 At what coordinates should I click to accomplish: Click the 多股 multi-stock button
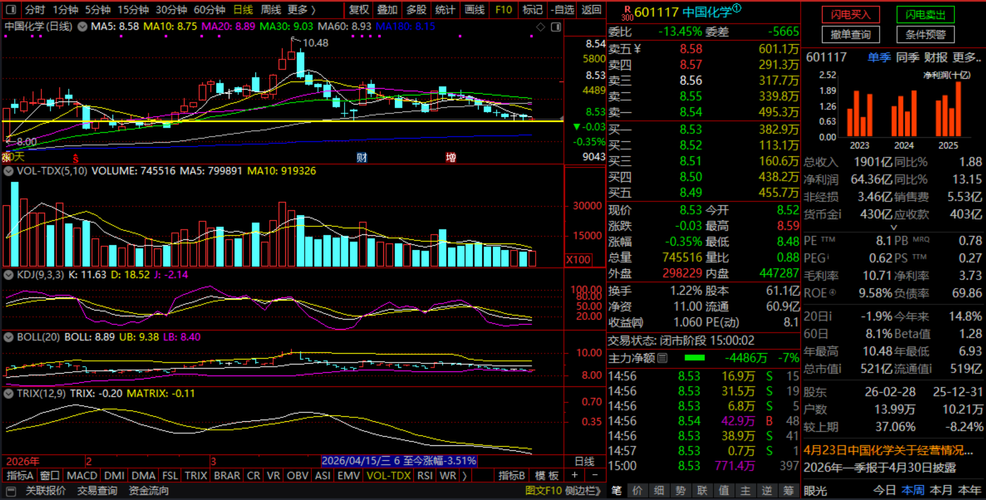tap(416, 10)
